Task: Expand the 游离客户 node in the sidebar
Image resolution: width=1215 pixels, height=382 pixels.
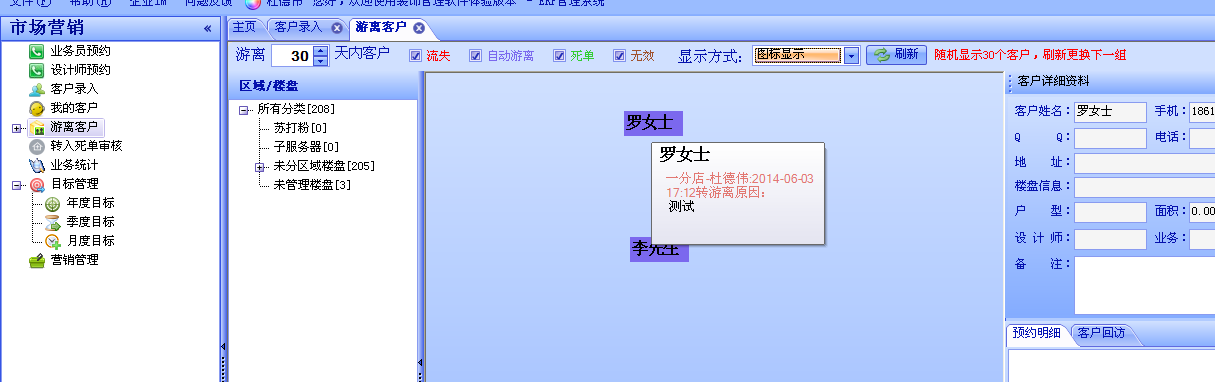Action: (x=16, y=128)
